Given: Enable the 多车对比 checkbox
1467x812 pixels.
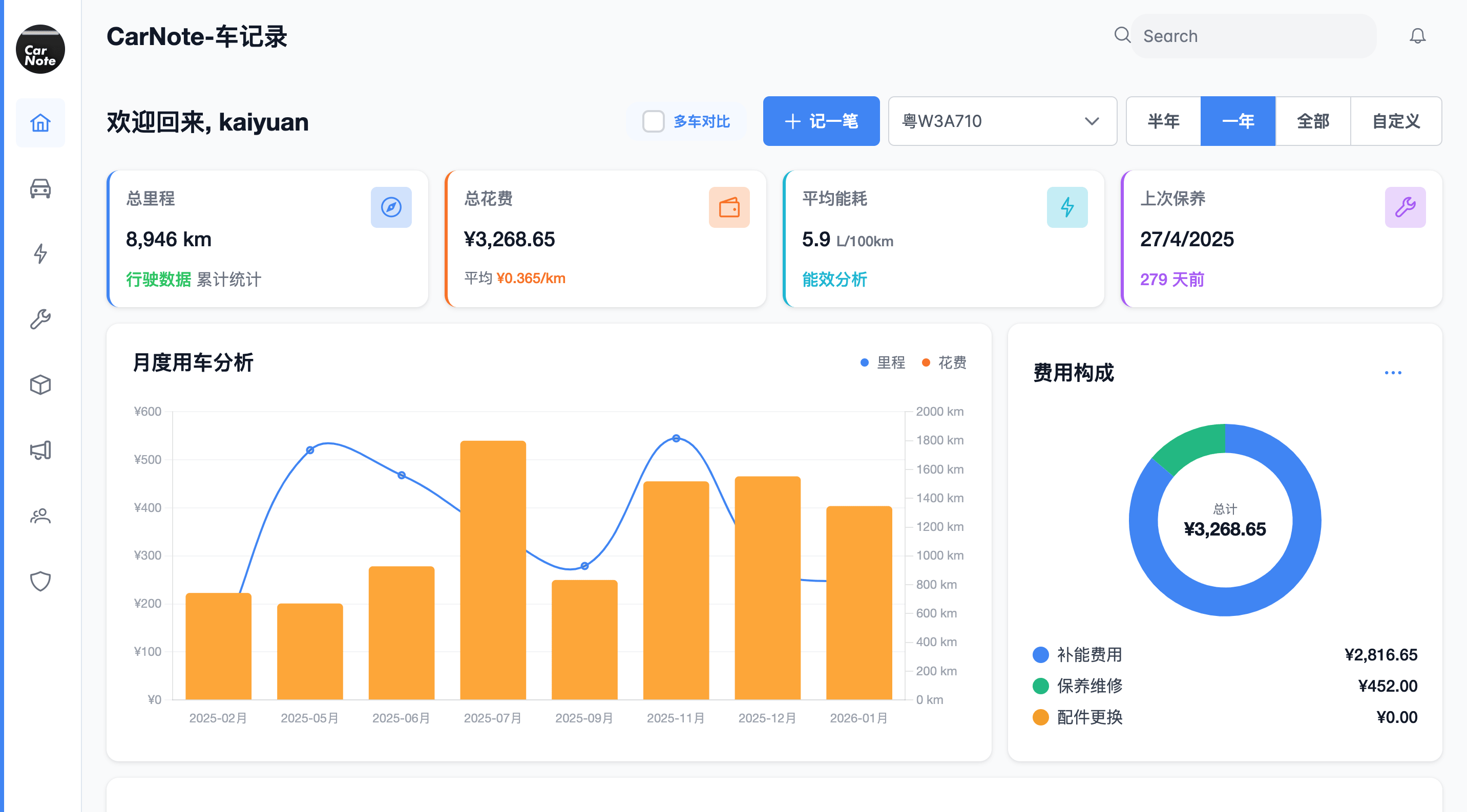Looking at the screenshot, I should (x=653, y=121).
